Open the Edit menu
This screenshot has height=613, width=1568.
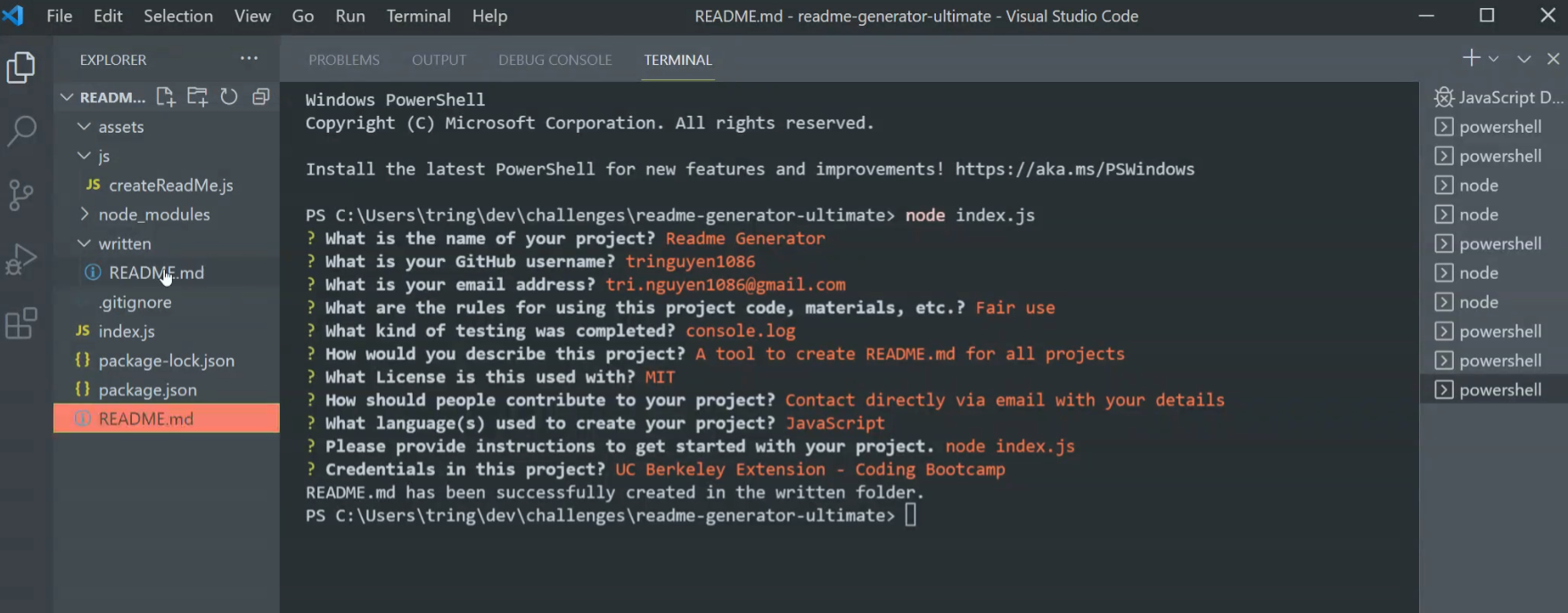109,16
